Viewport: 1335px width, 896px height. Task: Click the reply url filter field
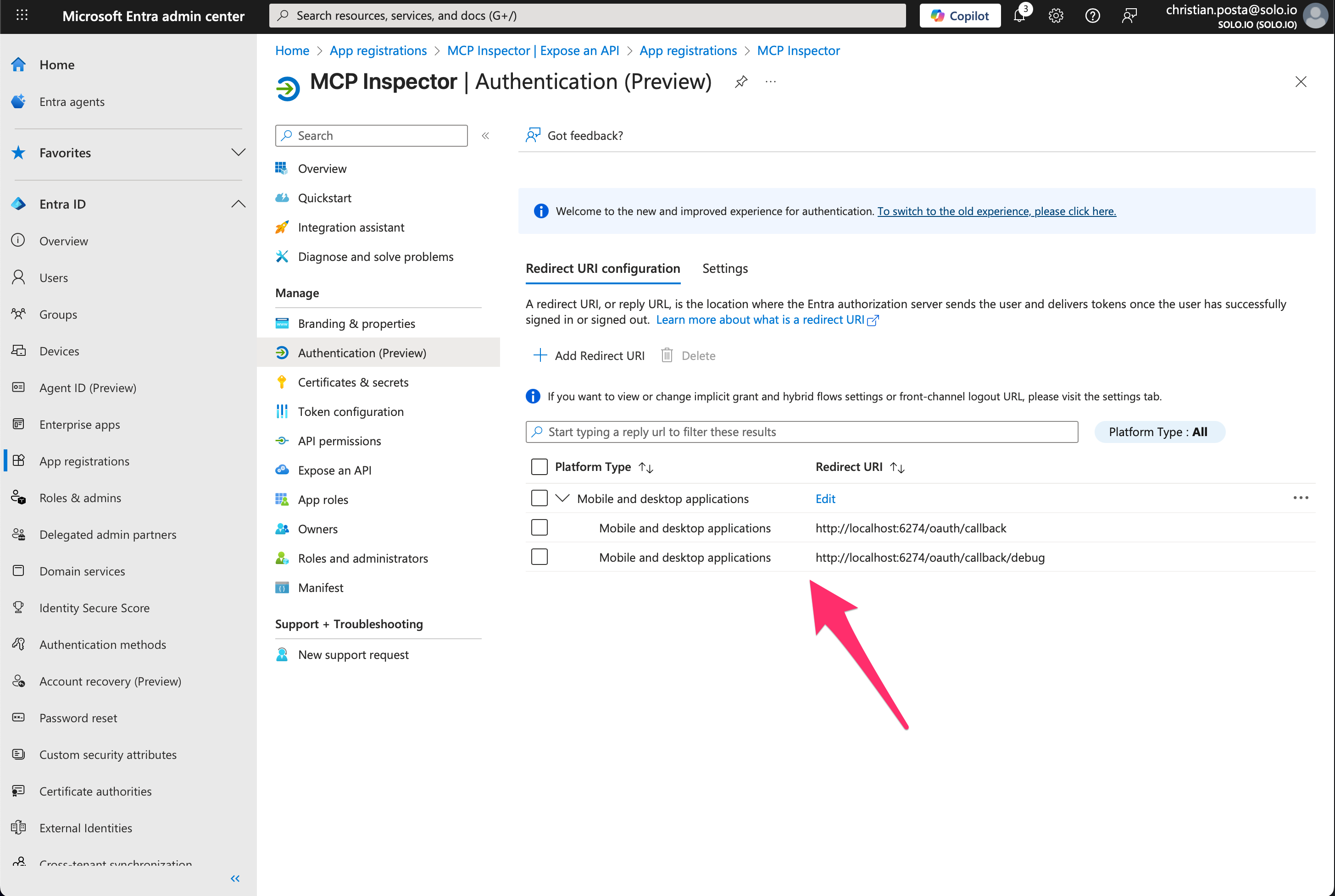[801, 432]
